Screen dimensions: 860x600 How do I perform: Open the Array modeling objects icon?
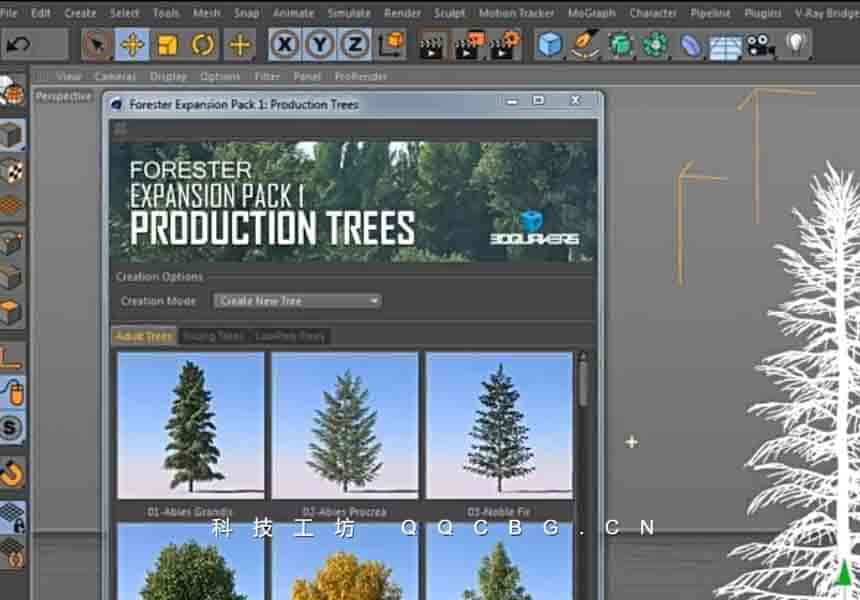655,44
